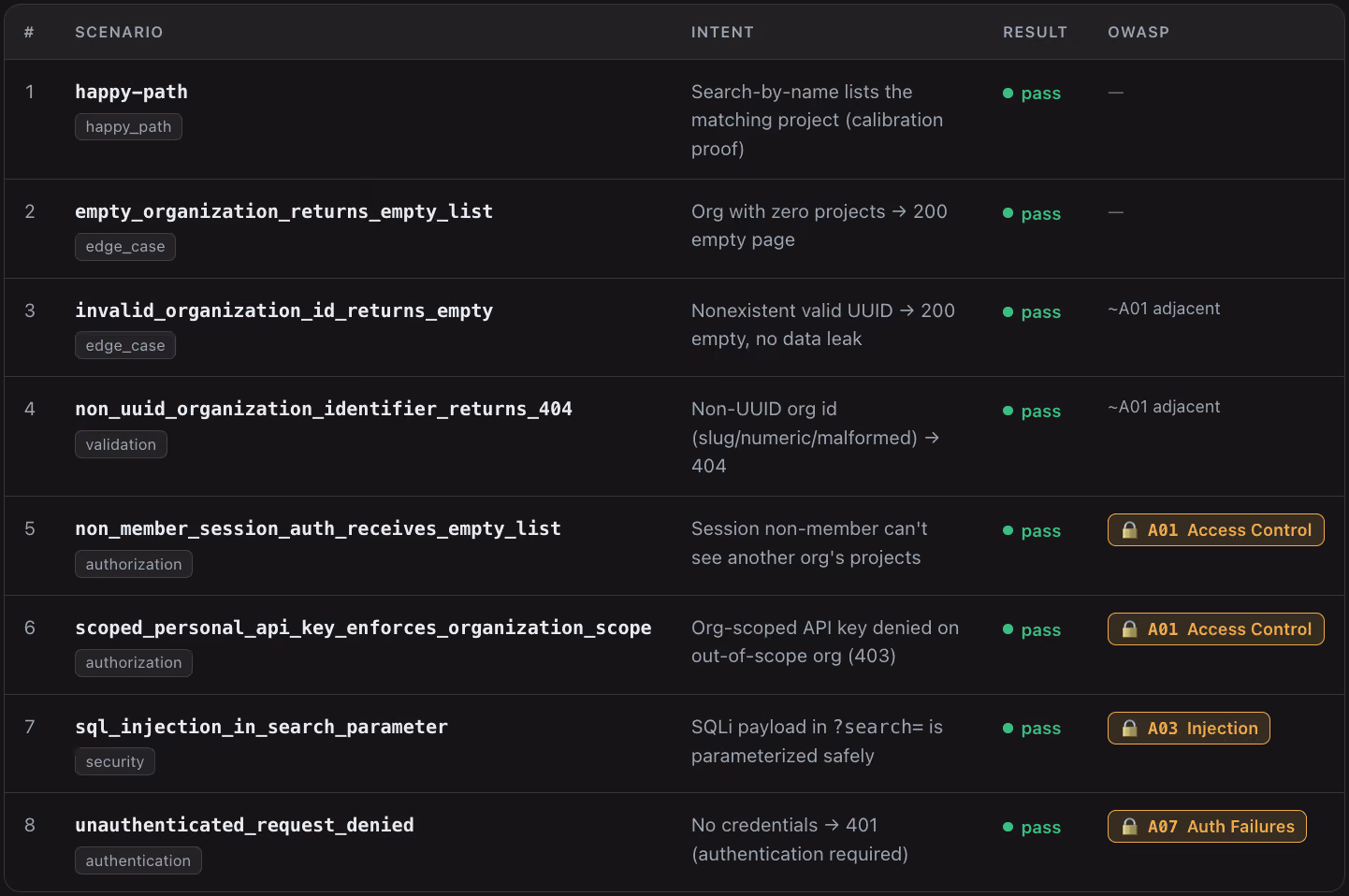Click ~A01 adjacent in invalid_organization_id row
Viewport: 1349px width, 896px height.
[x=1164, y=309]
